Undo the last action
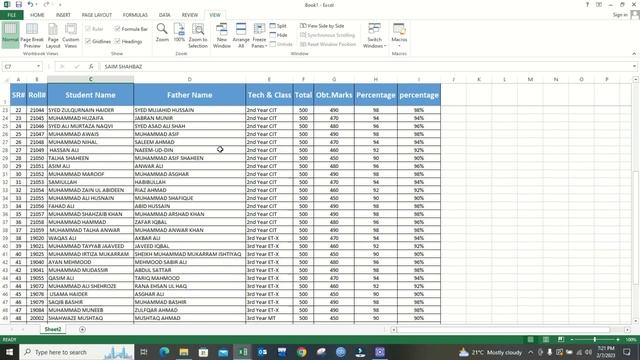This screenshot has height=360, width=640. (30, 4)
